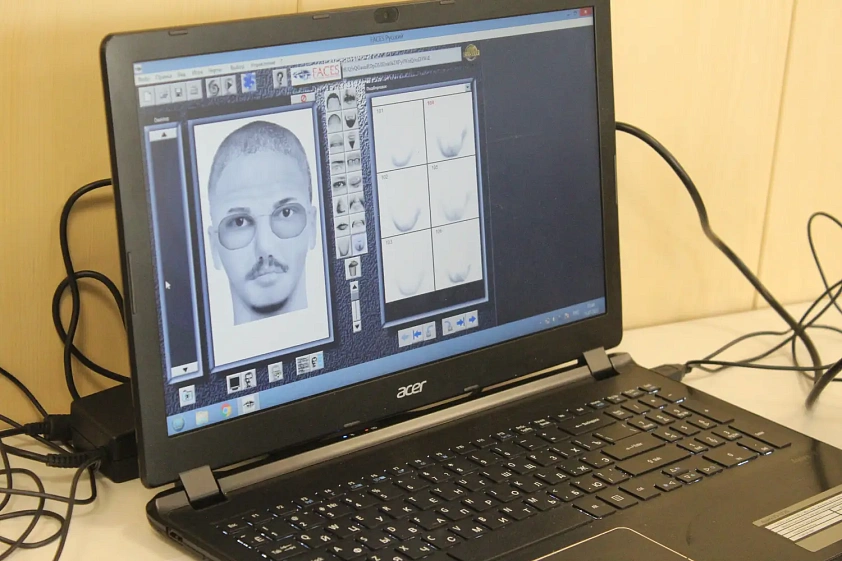Click the blue puzzle piece toolbar icon
842x561 pixels.
pyautogui.click(x=249, y=83)
